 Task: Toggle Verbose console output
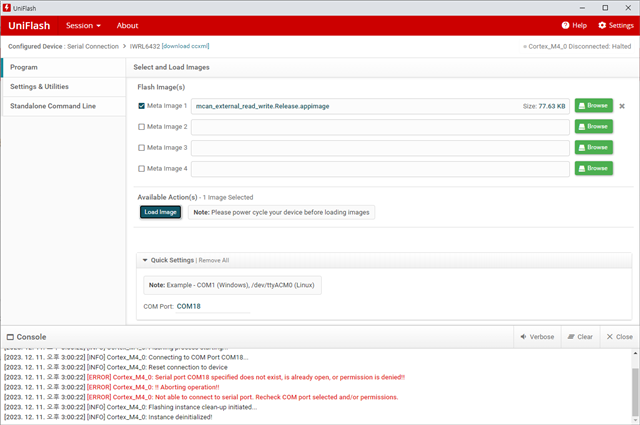pos(537,337)
